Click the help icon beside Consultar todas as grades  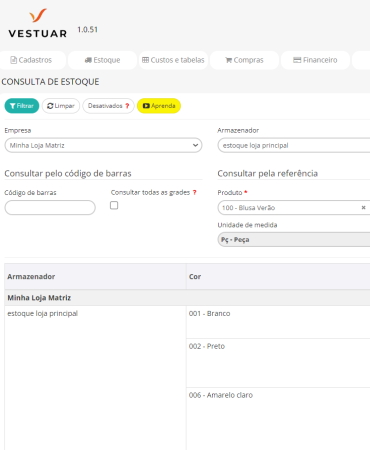pos(195,192)
